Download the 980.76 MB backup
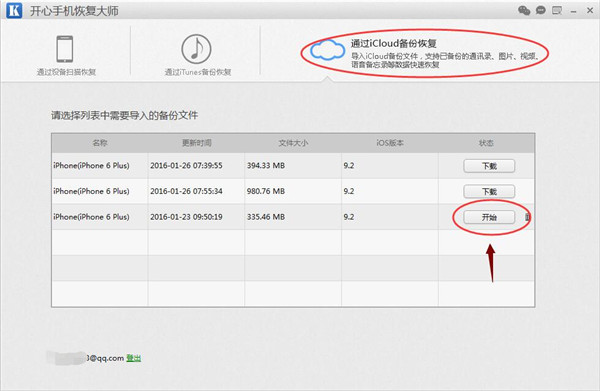Screen dimensions: 600x391 [x=489, y=191]
